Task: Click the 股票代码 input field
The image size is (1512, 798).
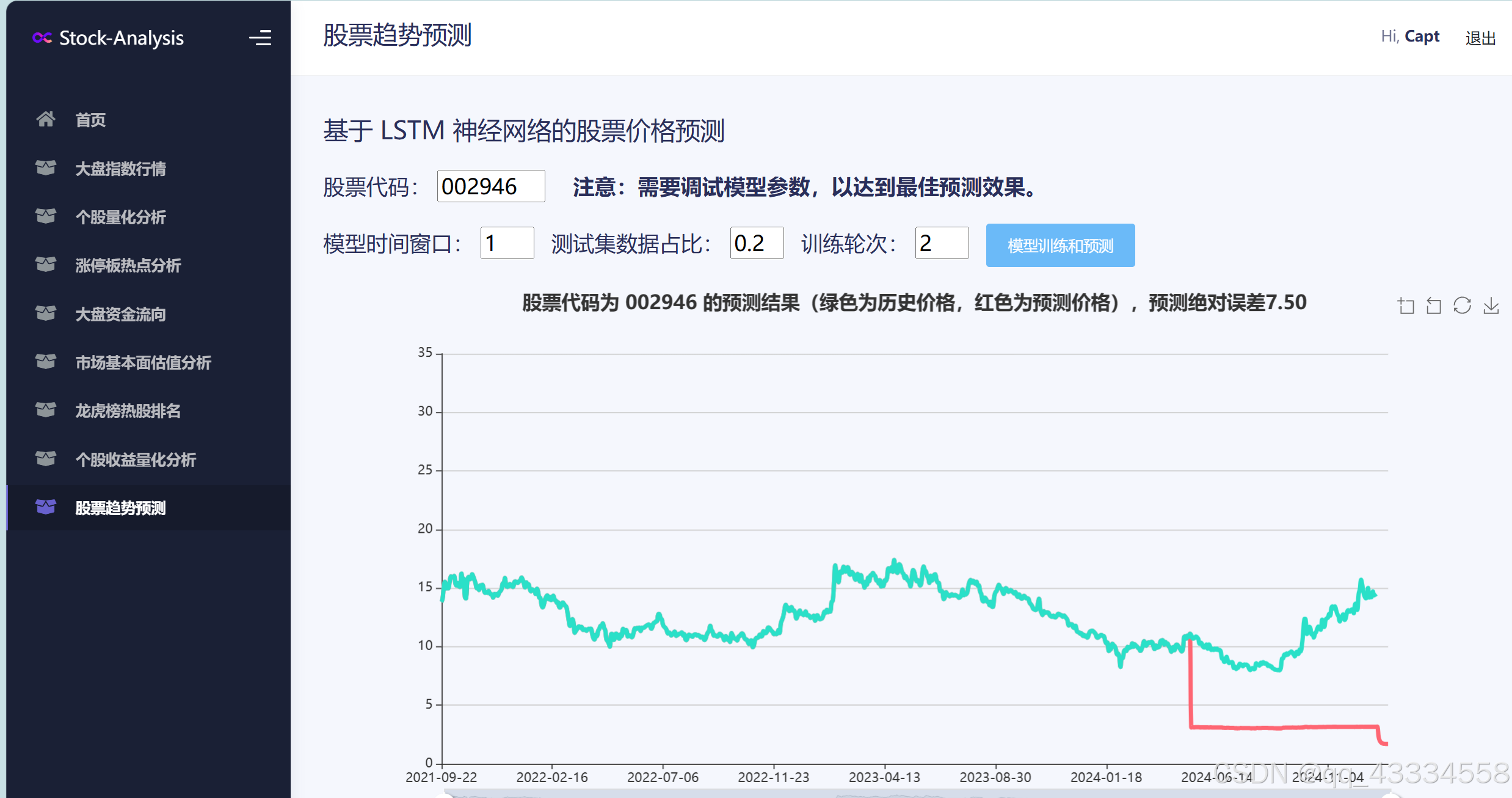Action: coord(490,186)
